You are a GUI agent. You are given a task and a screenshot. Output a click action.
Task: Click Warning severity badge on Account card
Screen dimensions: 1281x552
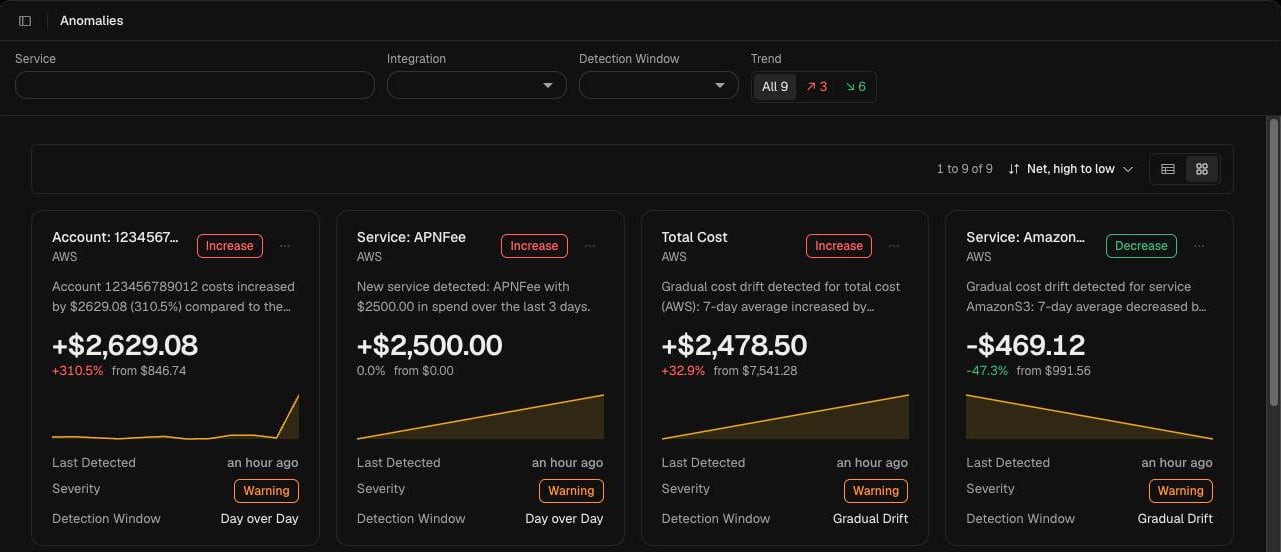pyautogui.click(x=266, y=491)
